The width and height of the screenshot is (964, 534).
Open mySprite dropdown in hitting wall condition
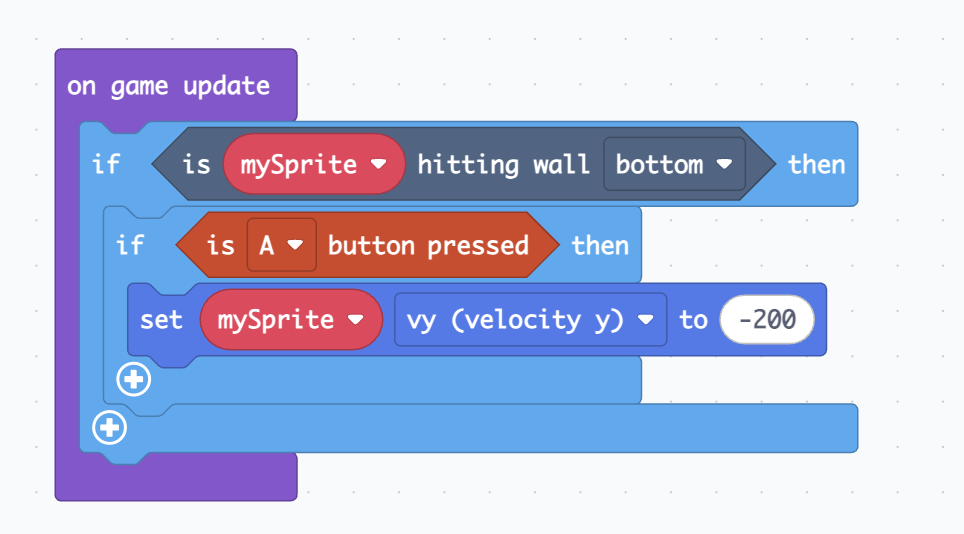(314, 164)
